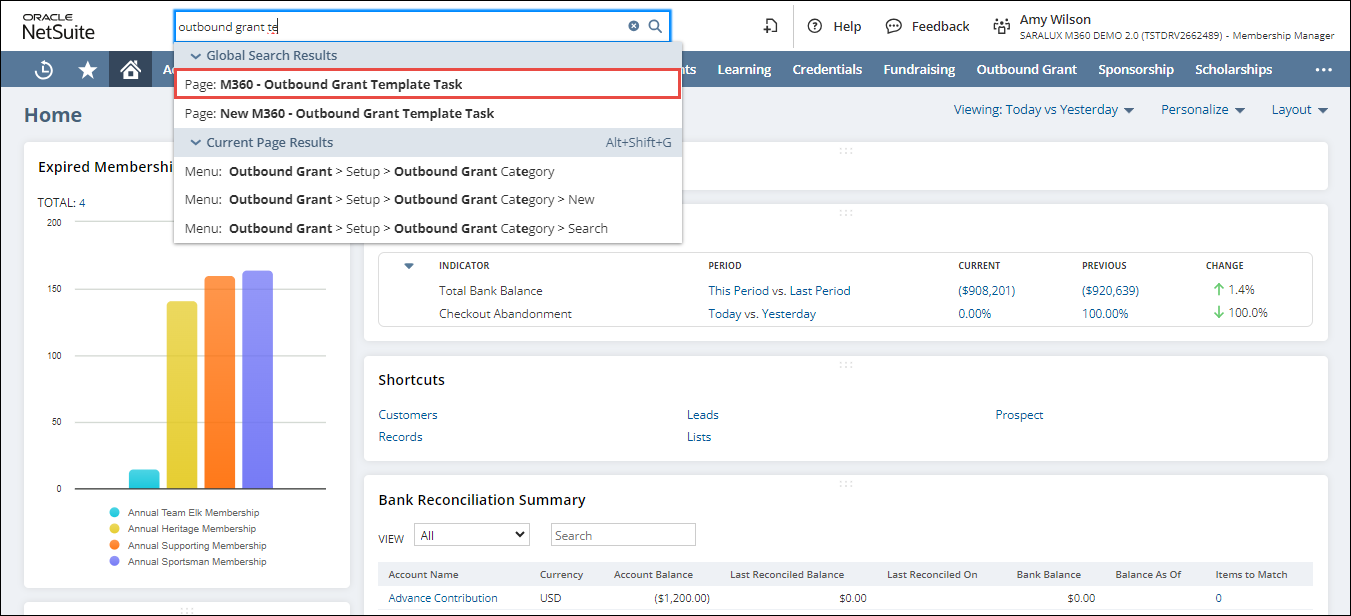The height and width of the screenshot is (616, 1351).
Task: Open the Shortcuts star icon
Action: (88, 70)
